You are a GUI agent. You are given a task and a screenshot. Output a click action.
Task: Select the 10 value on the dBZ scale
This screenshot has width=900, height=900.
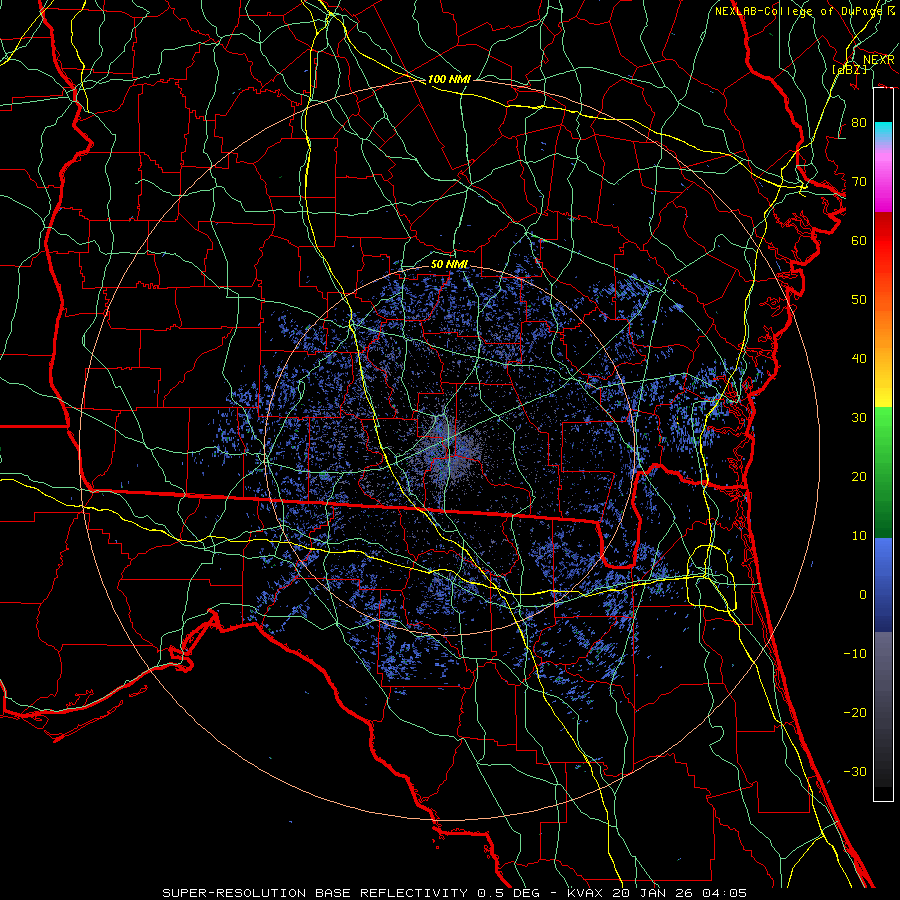[x=859, y=536]
